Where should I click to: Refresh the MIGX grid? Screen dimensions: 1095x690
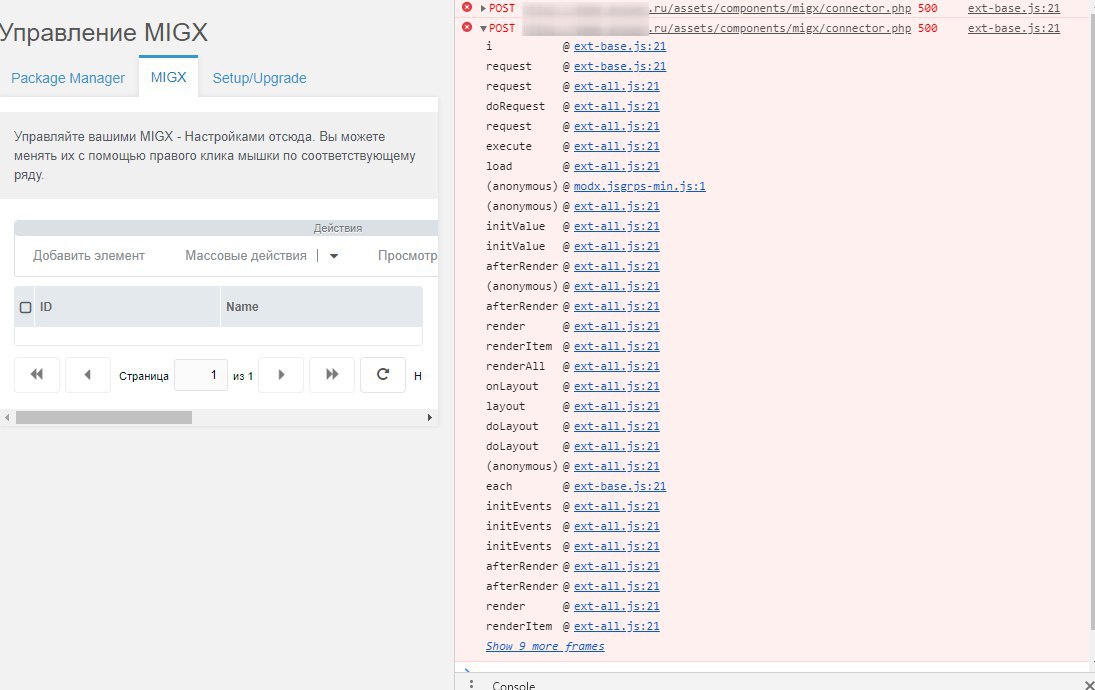pos(383,375)
